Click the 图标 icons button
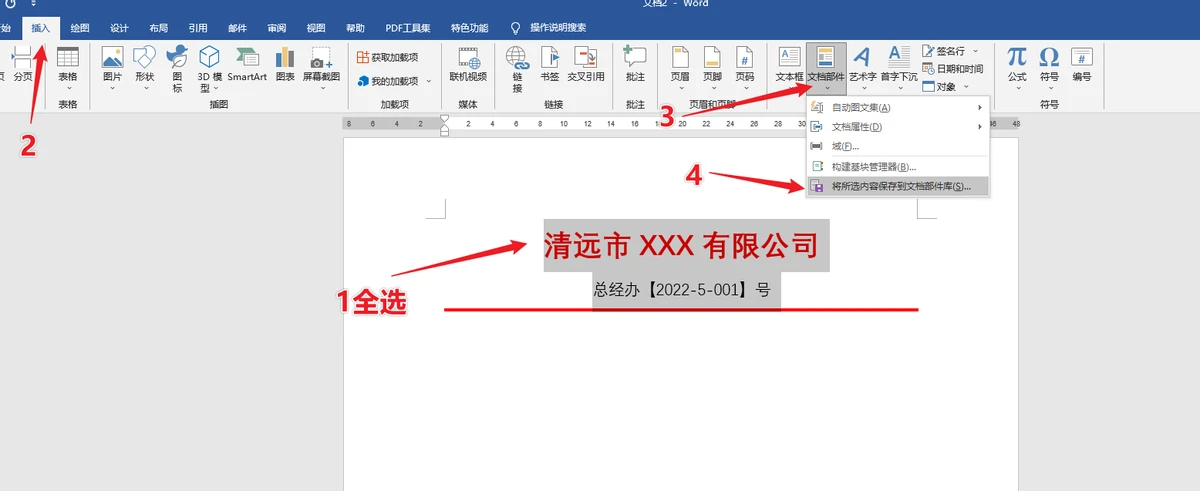Image resolution: width=1200 pixels, height=491 pixels. point(177,70)
